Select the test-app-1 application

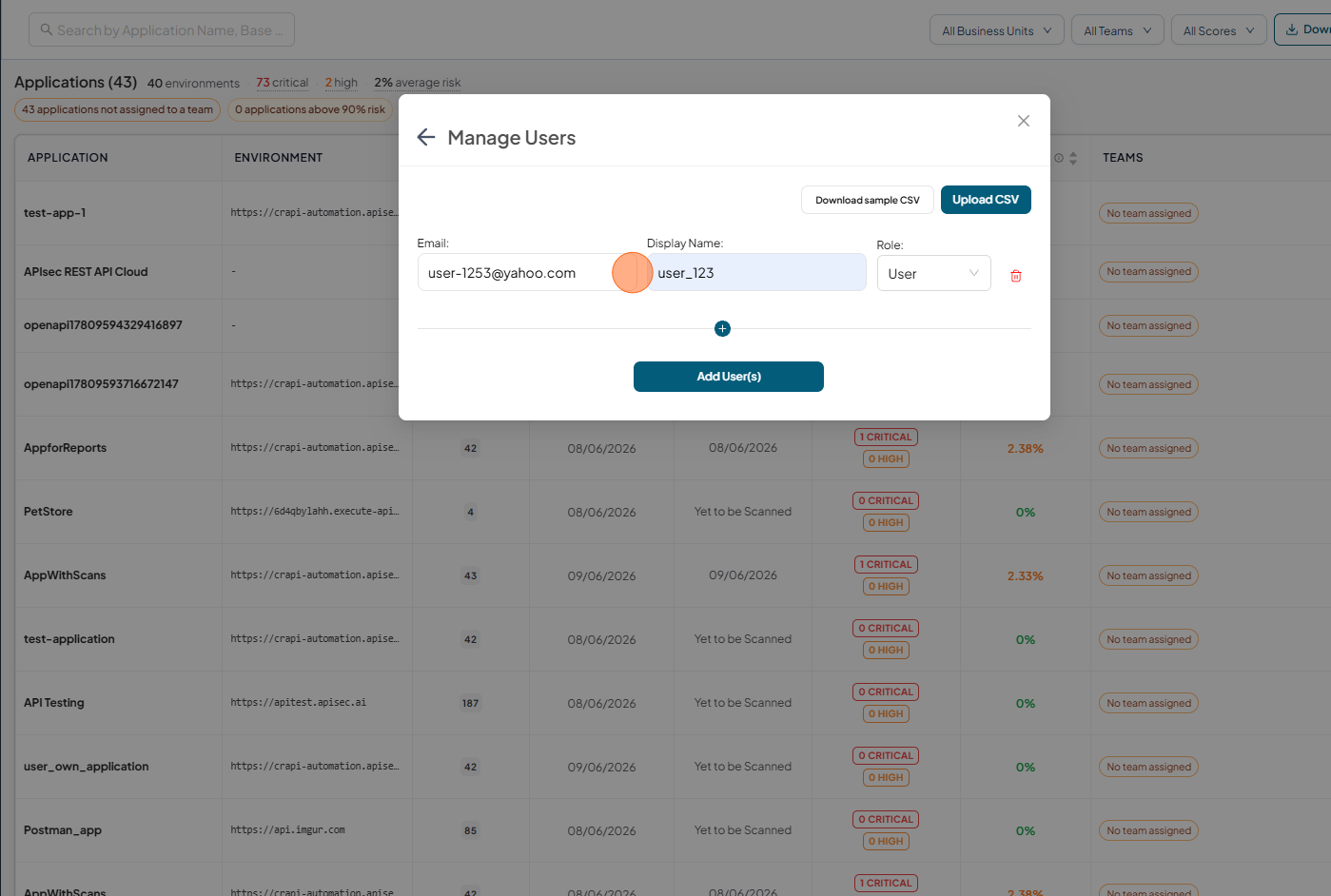tap(55, 213)
